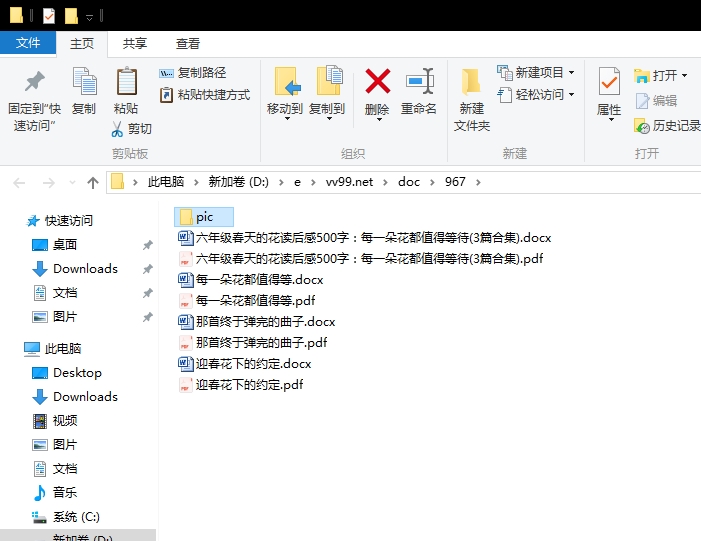Screen dimensions: 701x541
Task: Switch to Share (共享) tab
Action: point(135,43)
